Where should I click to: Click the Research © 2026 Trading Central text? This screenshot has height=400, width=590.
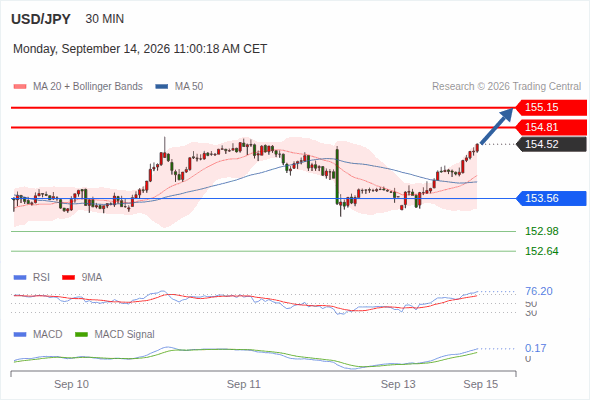coord(506,87)
